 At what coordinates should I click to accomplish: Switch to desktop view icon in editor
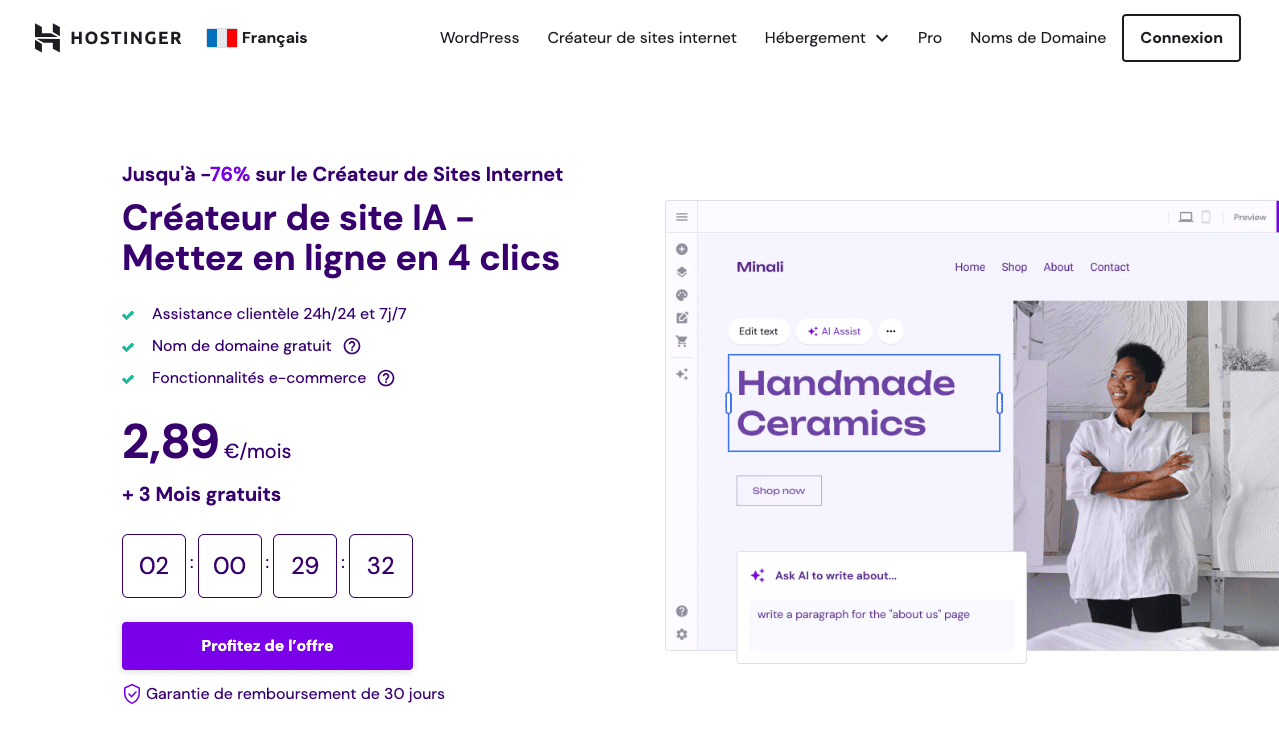coord(1186,217)
